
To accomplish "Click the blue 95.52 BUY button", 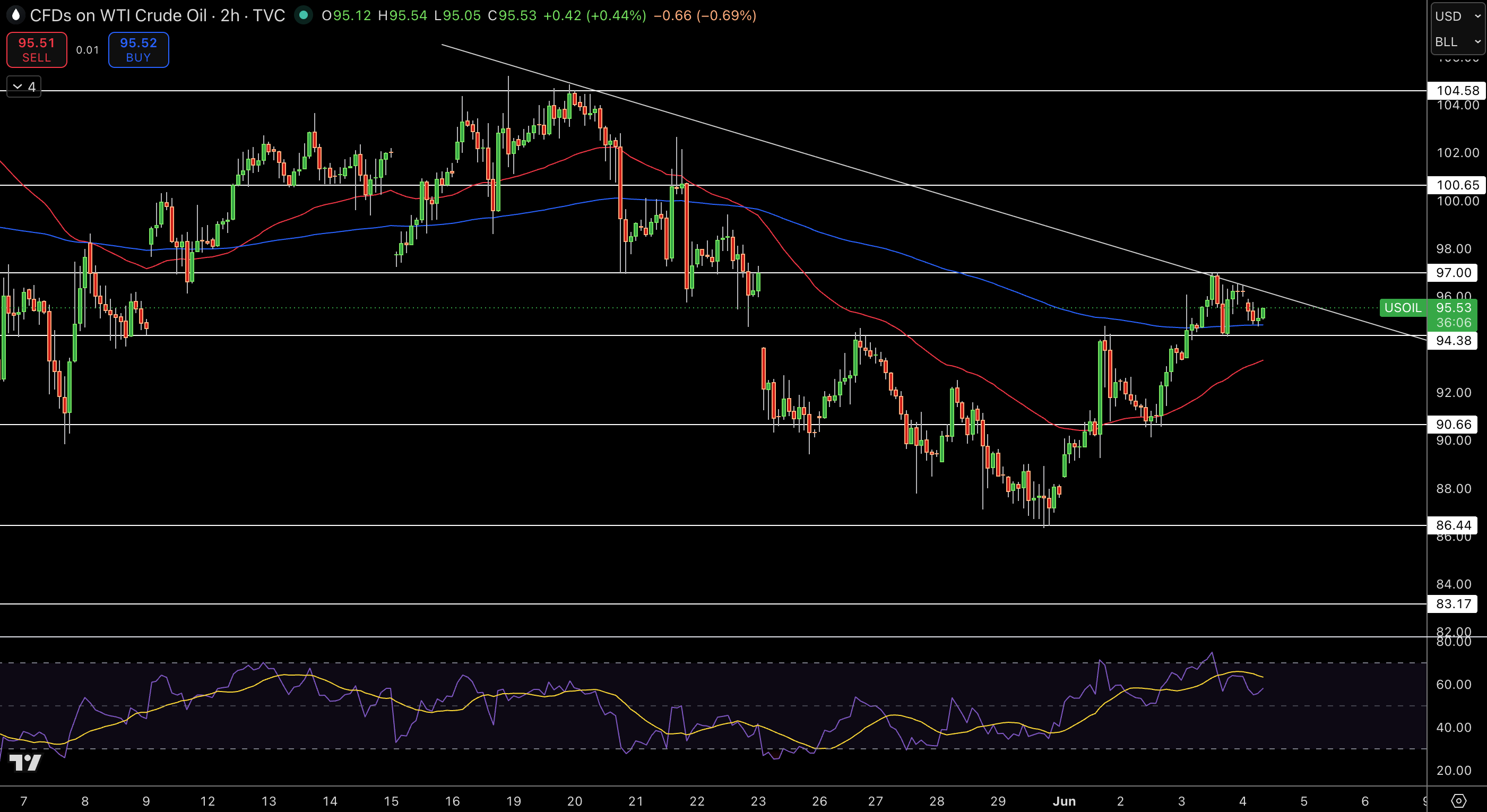I will click(x=139, y=50).
